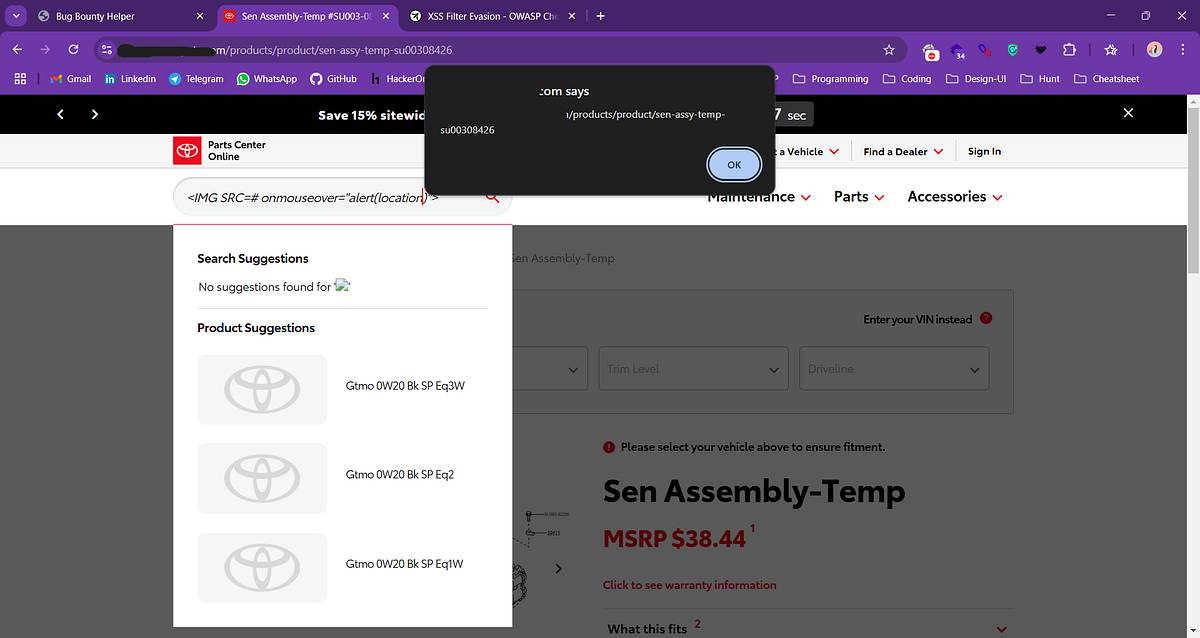Select the Sign In link
This screenshot has height=638, width=1200.
pyautogui.click(x=983, y=151)
